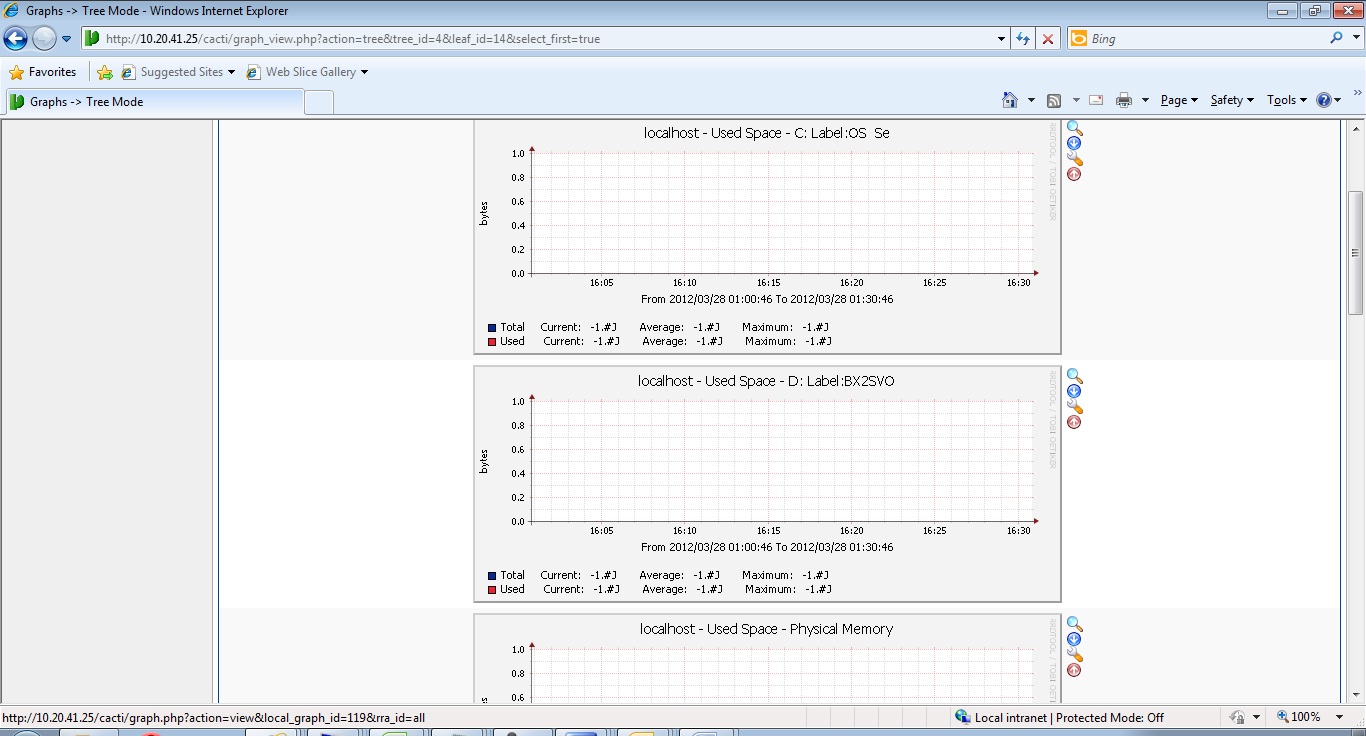Print the page with the printer icon
Screen dimensions: 1366x736
coord(1124,100)
